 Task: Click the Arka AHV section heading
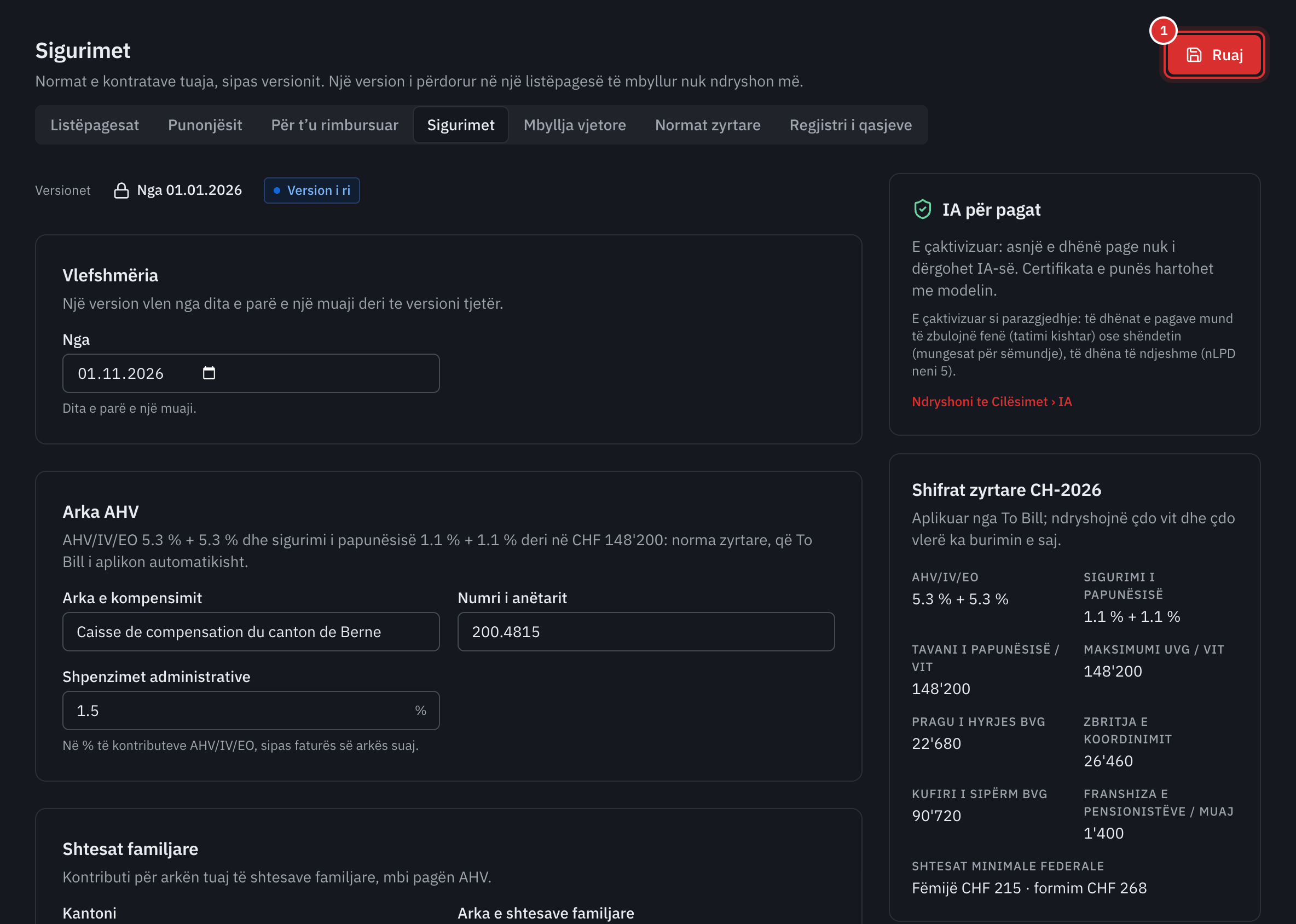coord(101,512)
